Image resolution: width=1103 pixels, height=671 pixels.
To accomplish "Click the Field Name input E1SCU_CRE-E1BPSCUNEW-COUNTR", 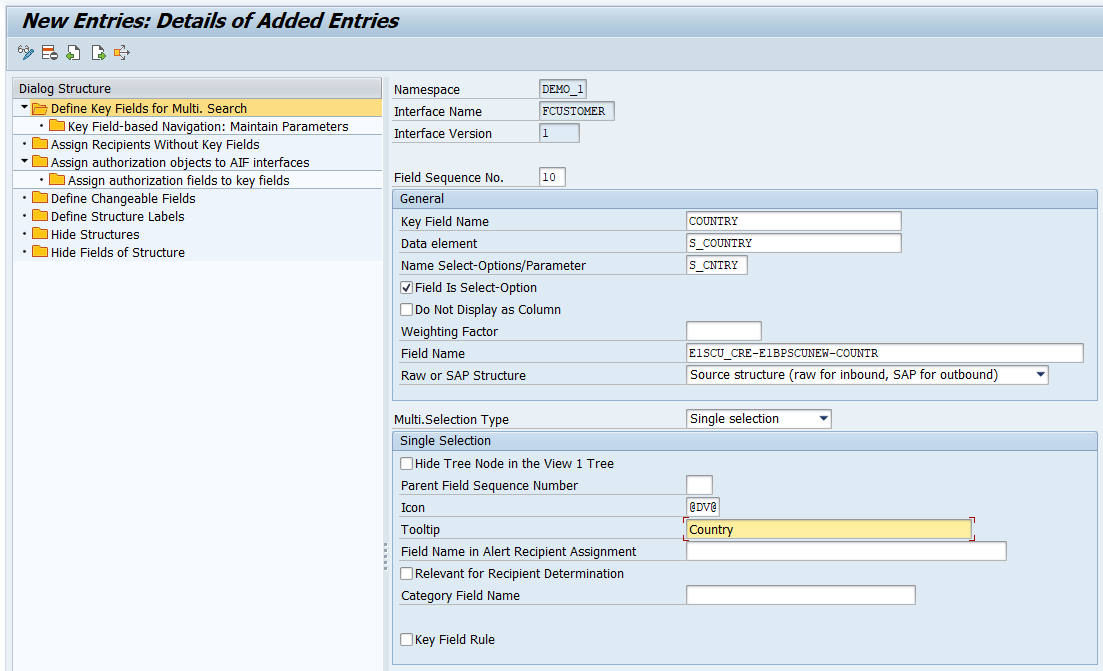I will pyautogui.click(x=885, y=353).
